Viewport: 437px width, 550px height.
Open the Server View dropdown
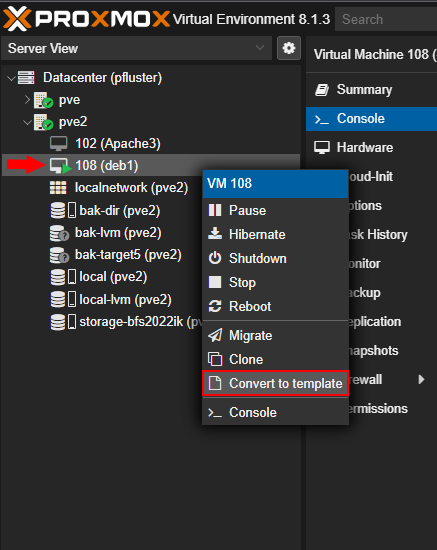tap(136, 48)
